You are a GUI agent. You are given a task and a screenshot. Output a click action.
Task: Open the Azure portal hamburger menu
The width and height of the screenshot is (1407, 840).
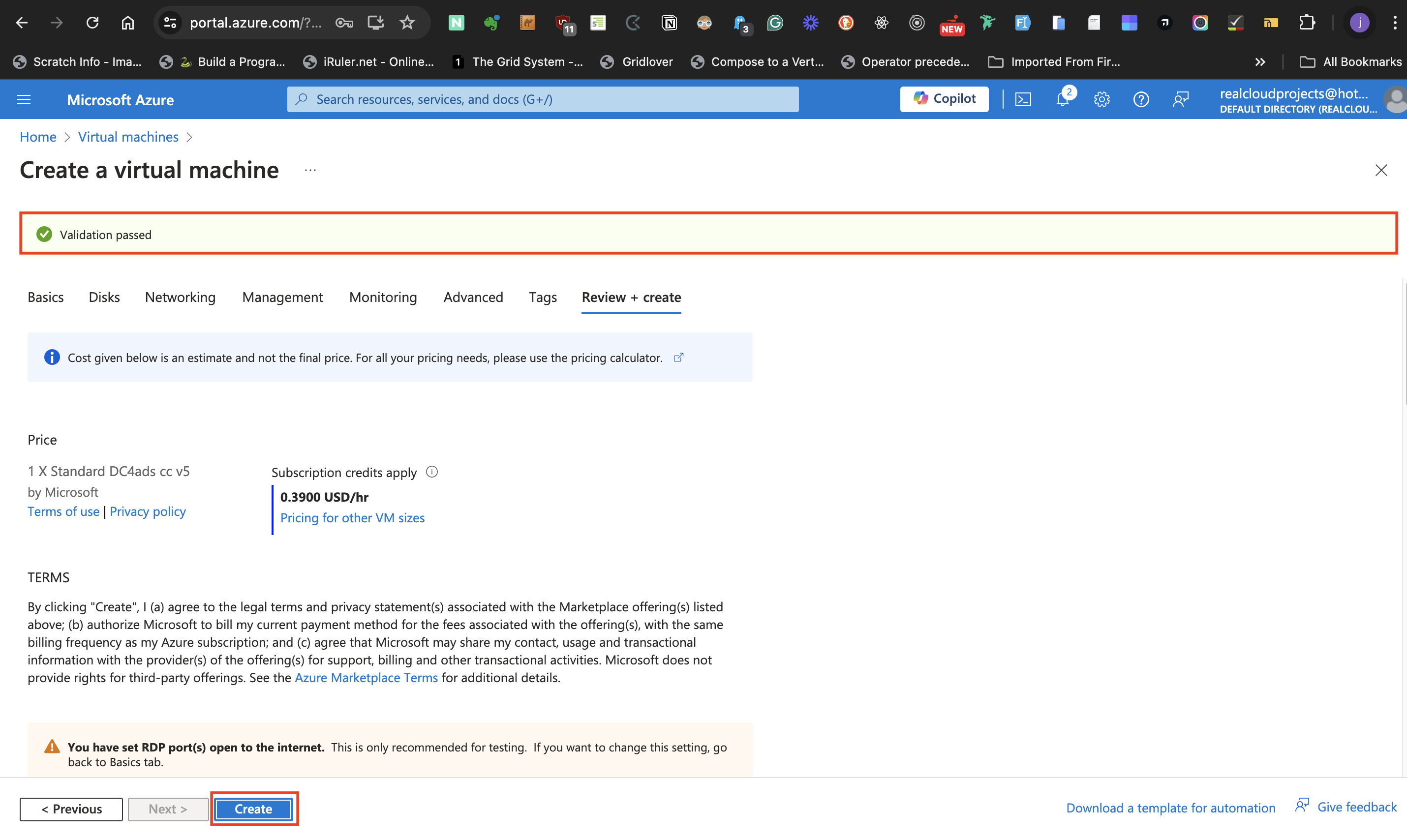point(23,99)
